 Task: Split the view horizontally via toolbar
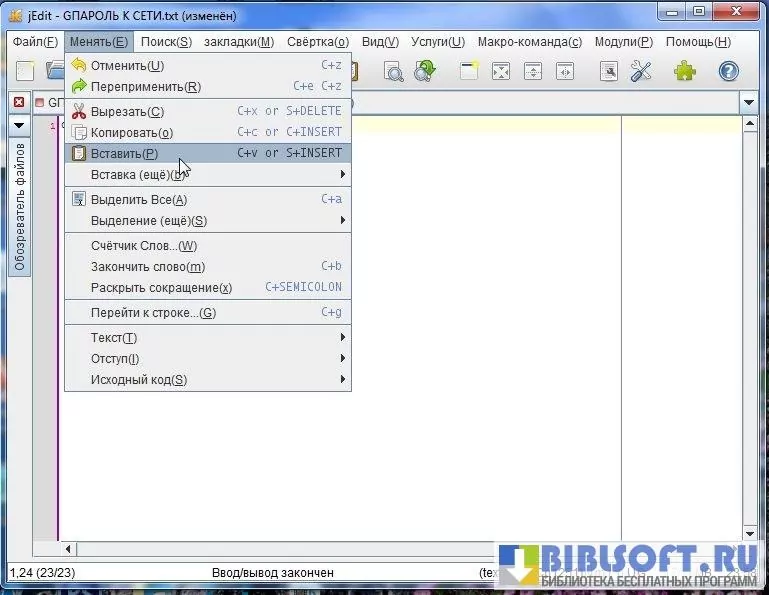(x=533, y=71)
